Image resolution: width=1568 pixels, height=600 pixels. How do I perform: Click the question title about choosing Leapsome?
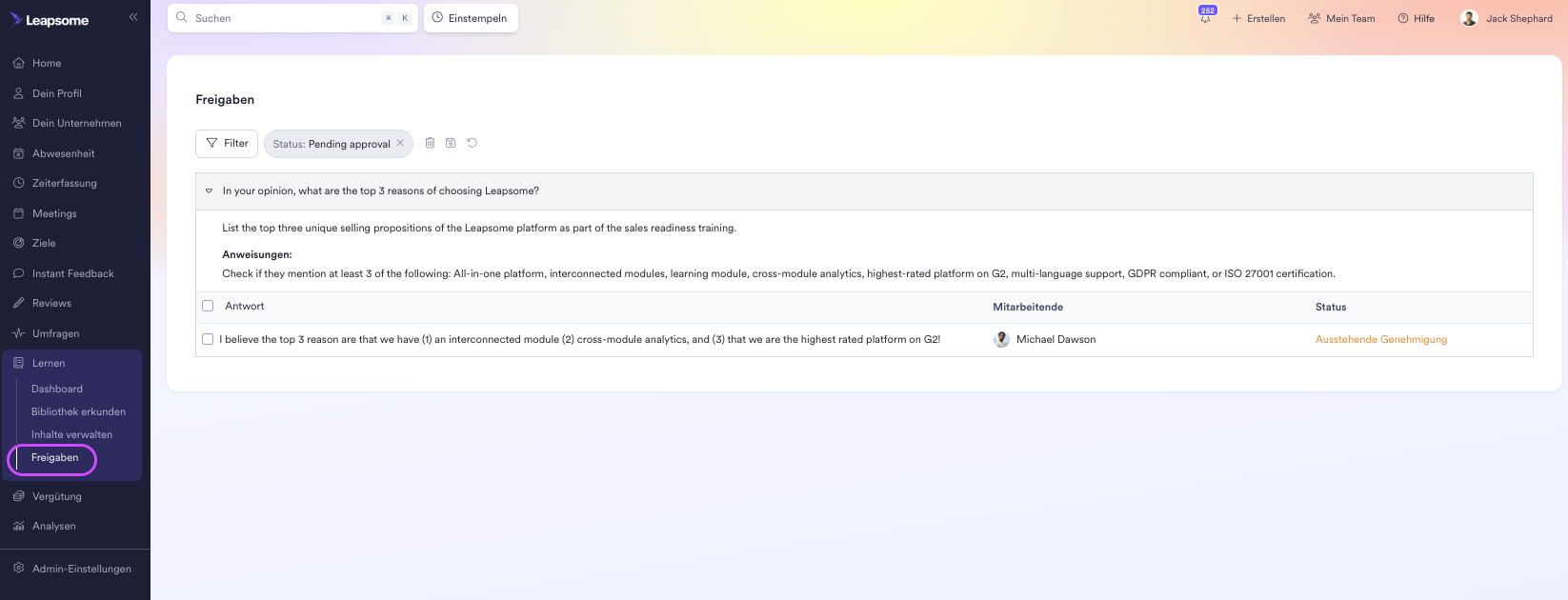(381, 190)
